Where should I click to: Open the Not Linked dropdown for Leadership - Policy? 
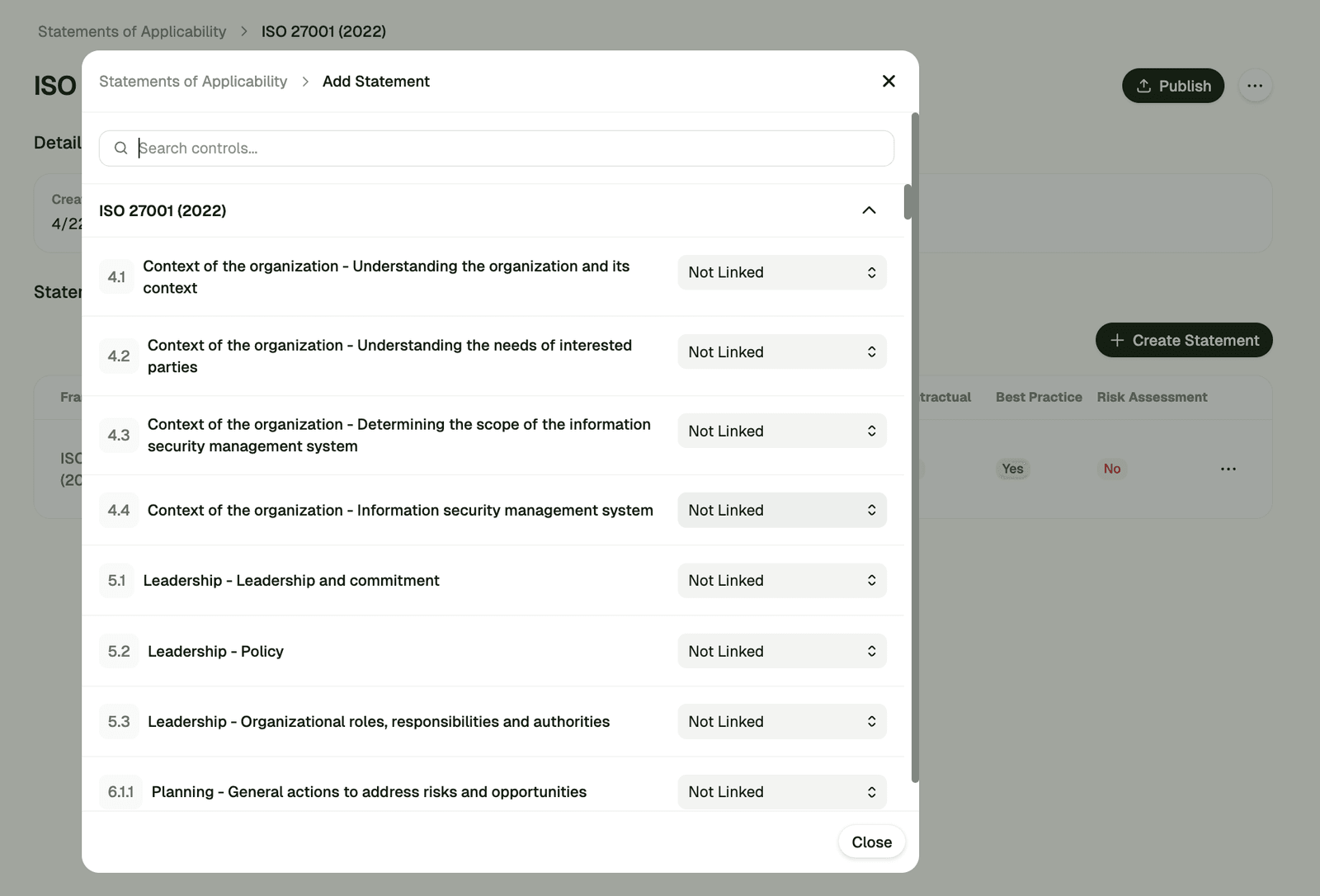(x=782, y=651)
